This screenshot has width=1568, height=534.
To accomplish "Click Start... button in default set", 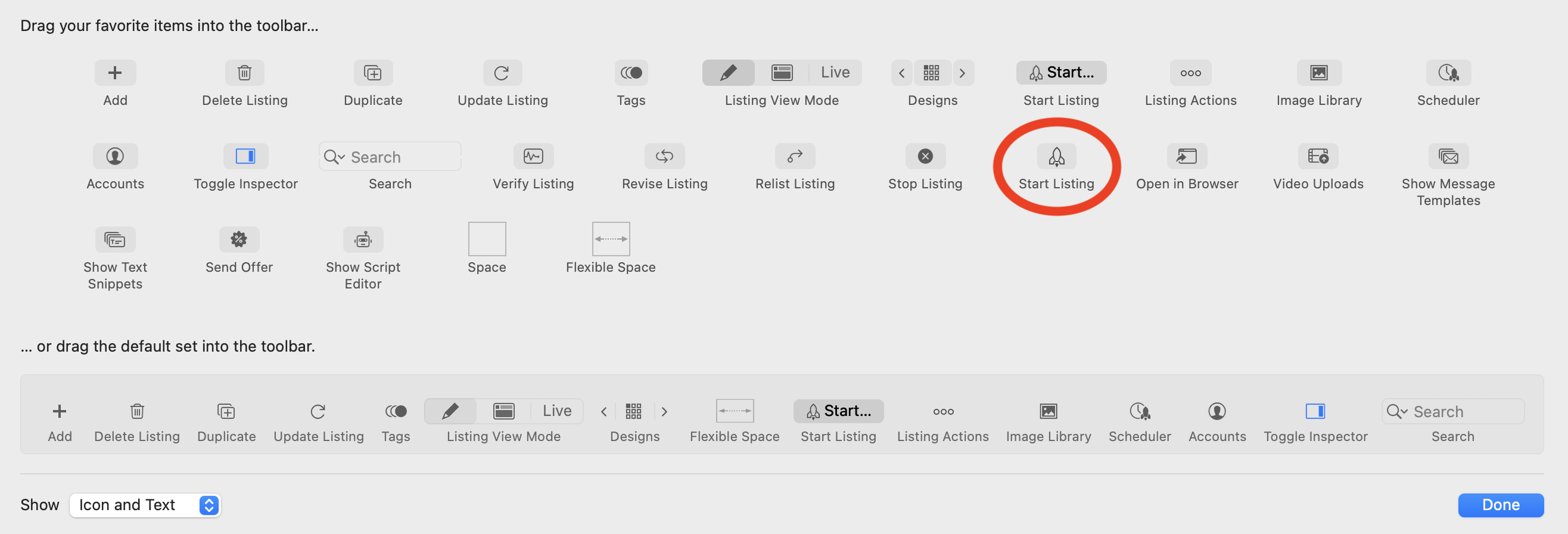I will 839,412.
